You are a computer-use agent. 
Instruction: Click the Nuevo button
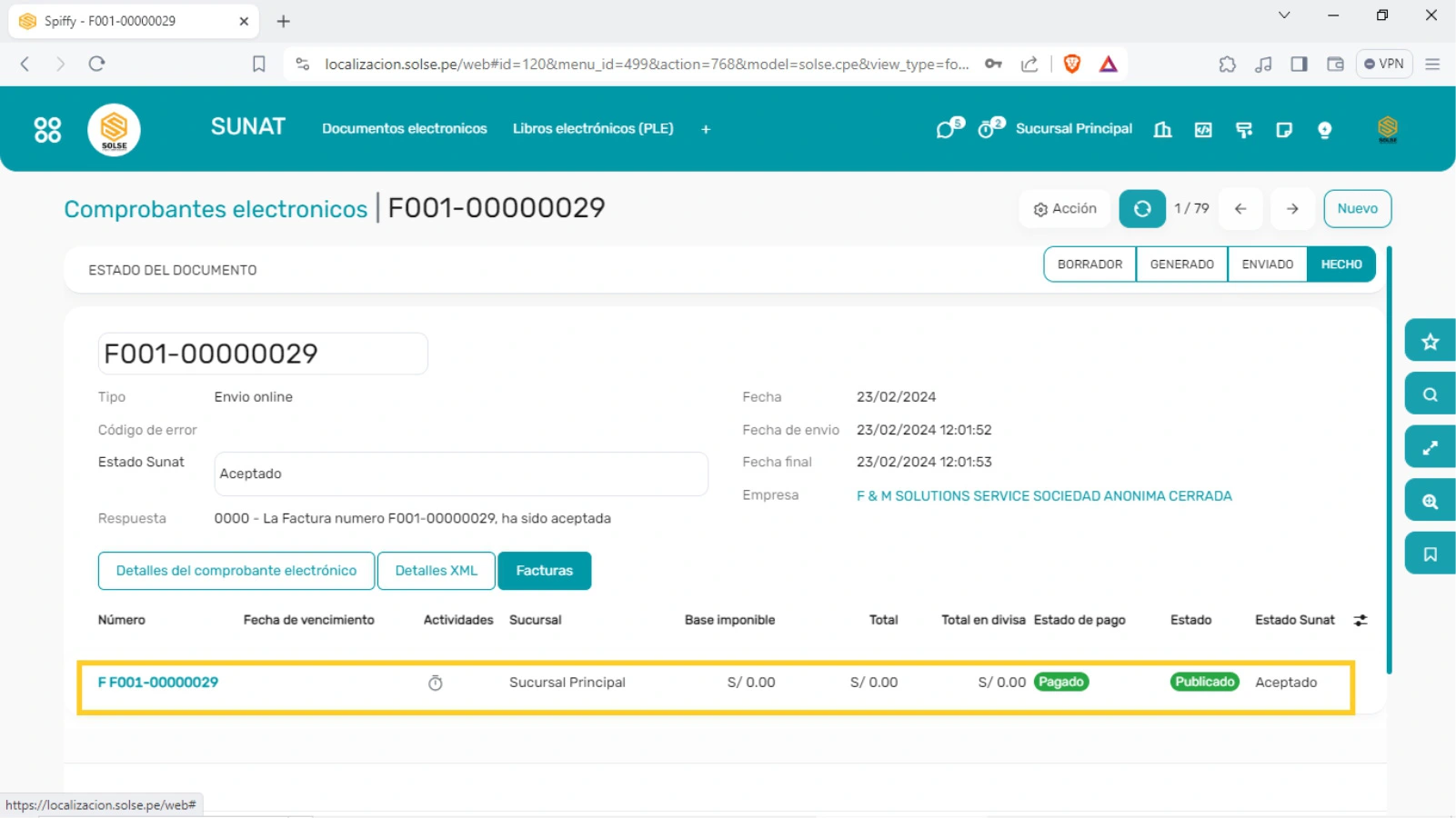pos(1357,209)
